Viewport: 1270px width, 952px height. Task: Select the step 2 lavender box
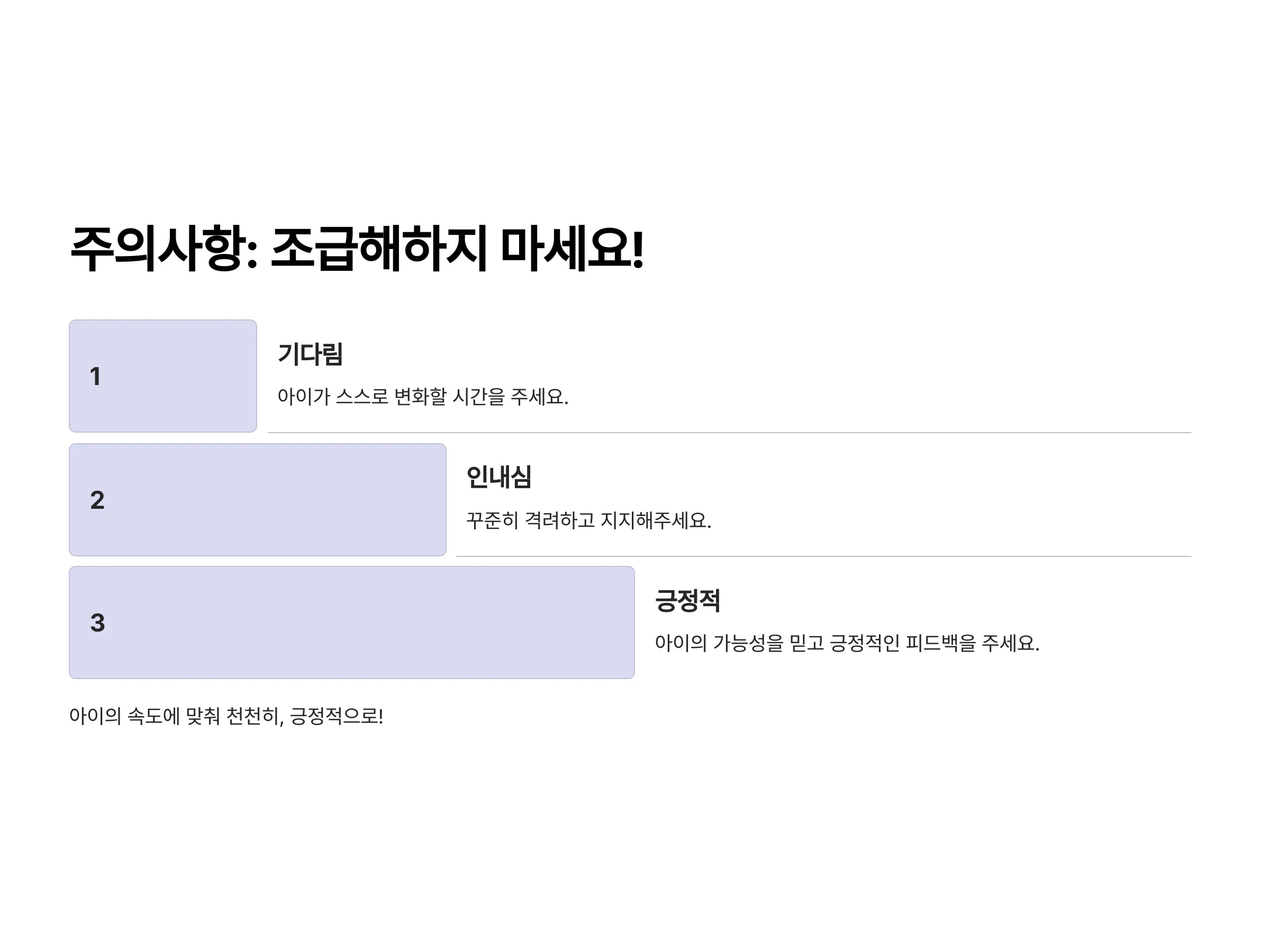click(258, 500)
